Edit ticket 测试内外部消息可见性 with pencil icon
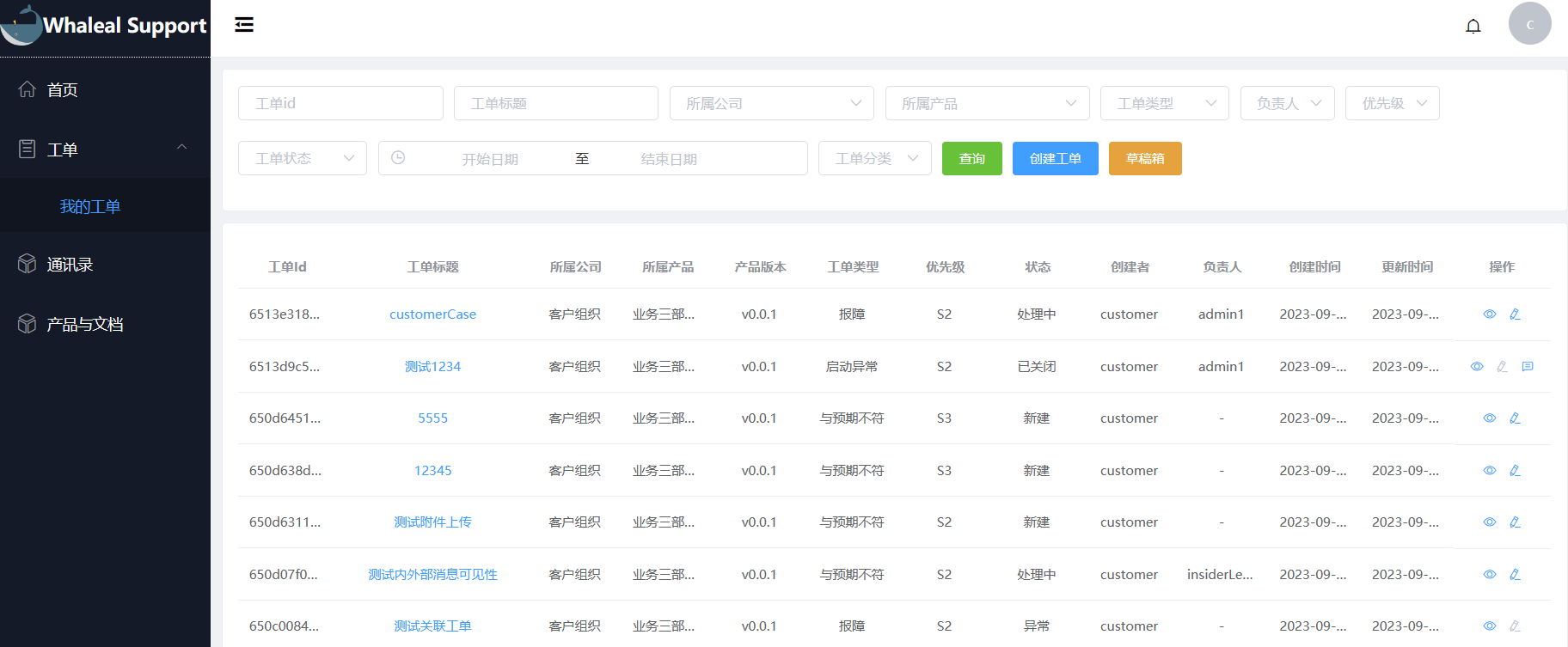The image size is (1568, 647). (x=1515, y=575)
